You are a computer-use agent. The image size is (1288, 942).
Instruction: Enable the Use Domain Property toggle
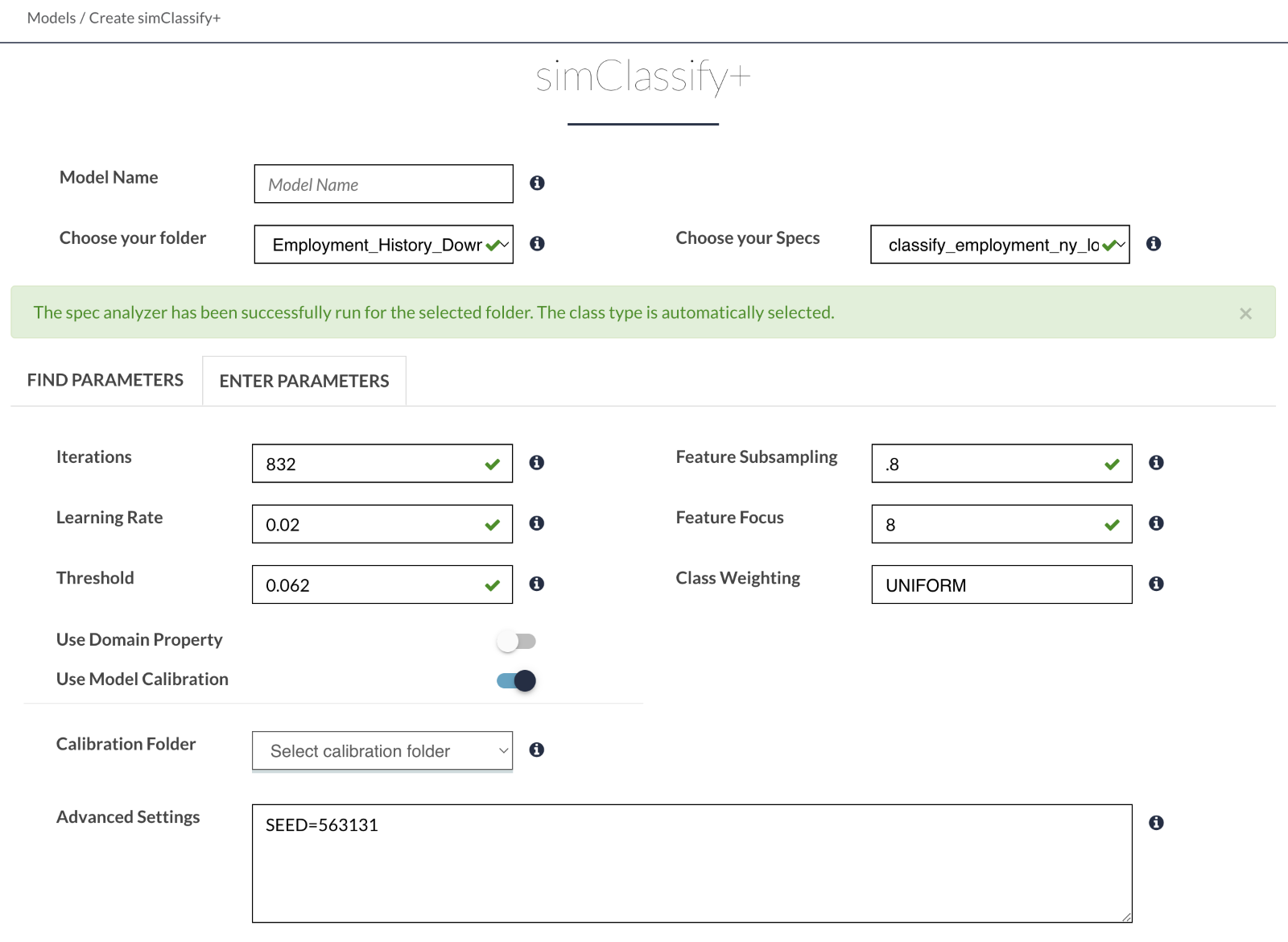tap(516, 642)
